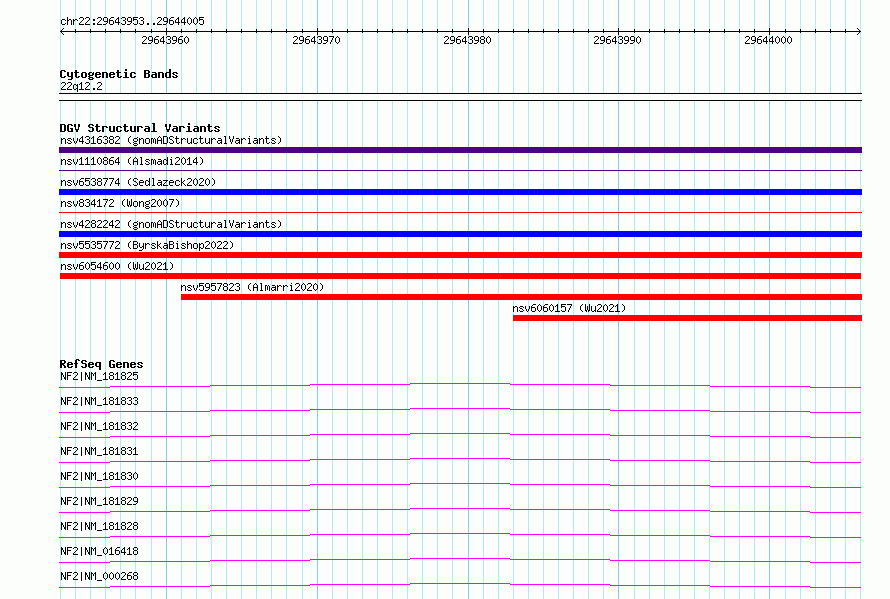
Task: Open transcript NF2|NM_181832
Action: pos(99,426)
